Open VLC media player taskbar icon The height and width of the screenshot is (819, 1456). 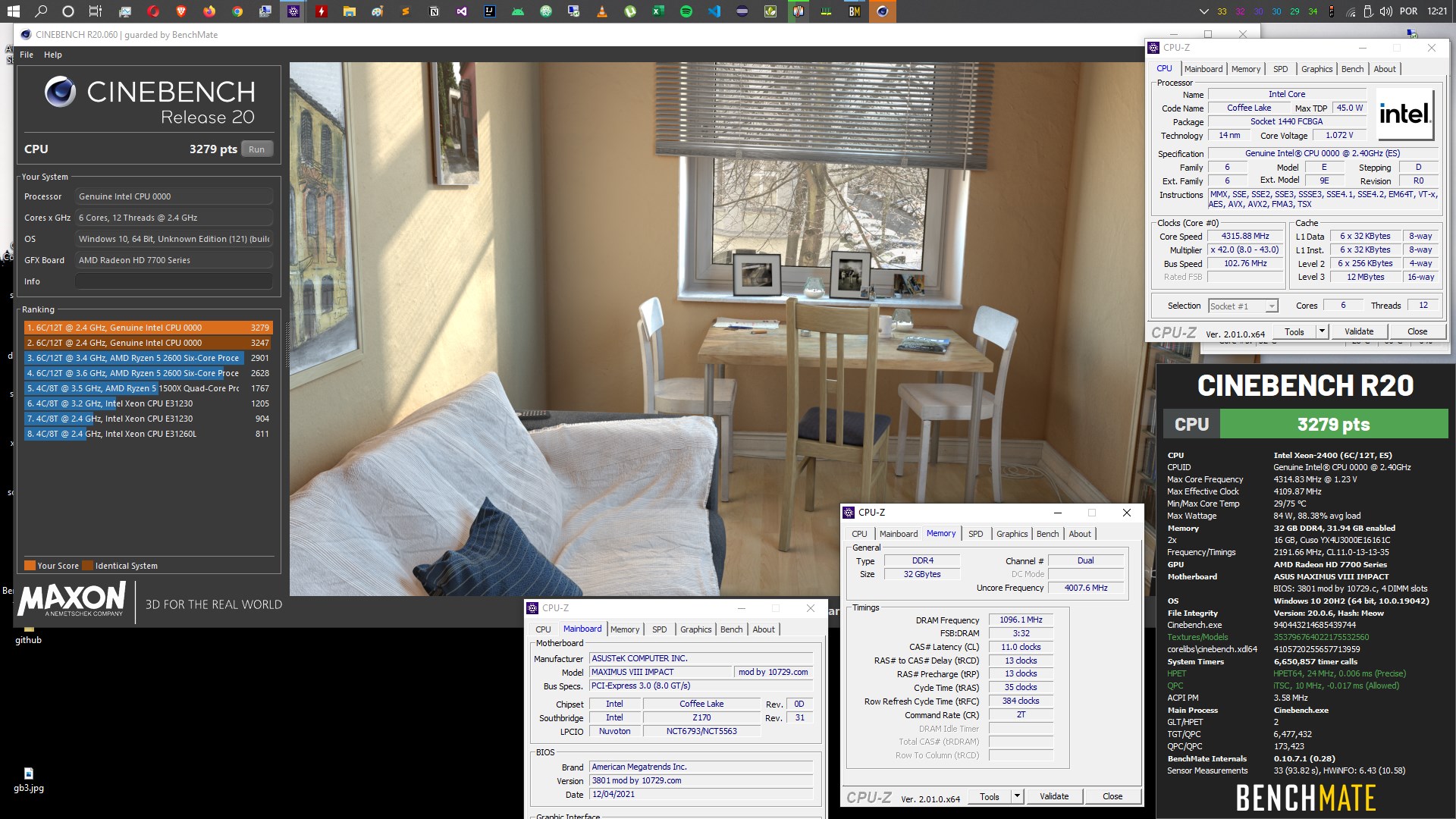(602, 11)
